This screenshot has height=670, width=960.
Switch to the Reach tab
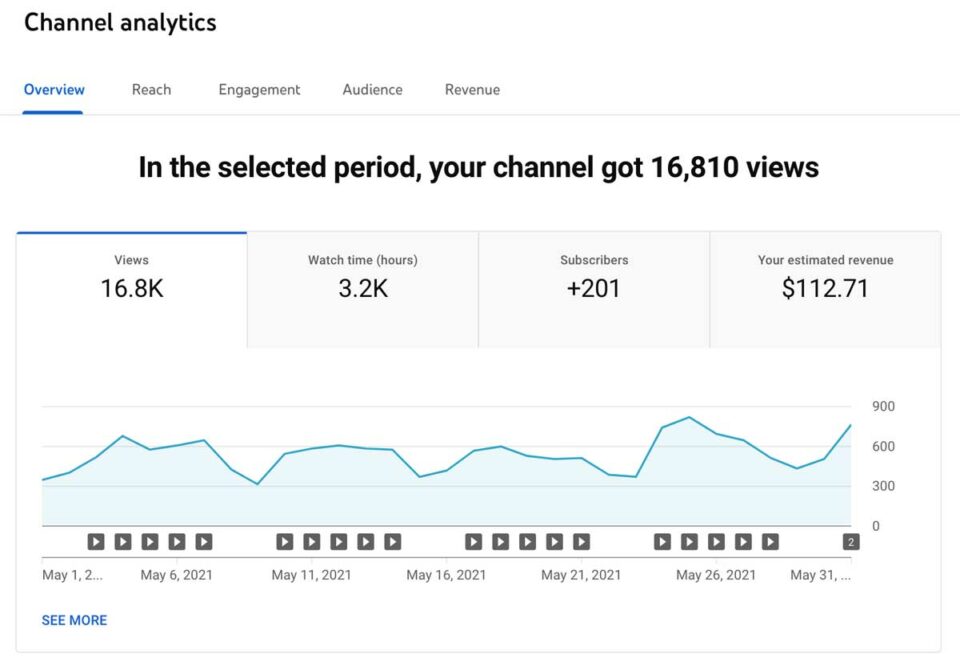coord(151,90)
